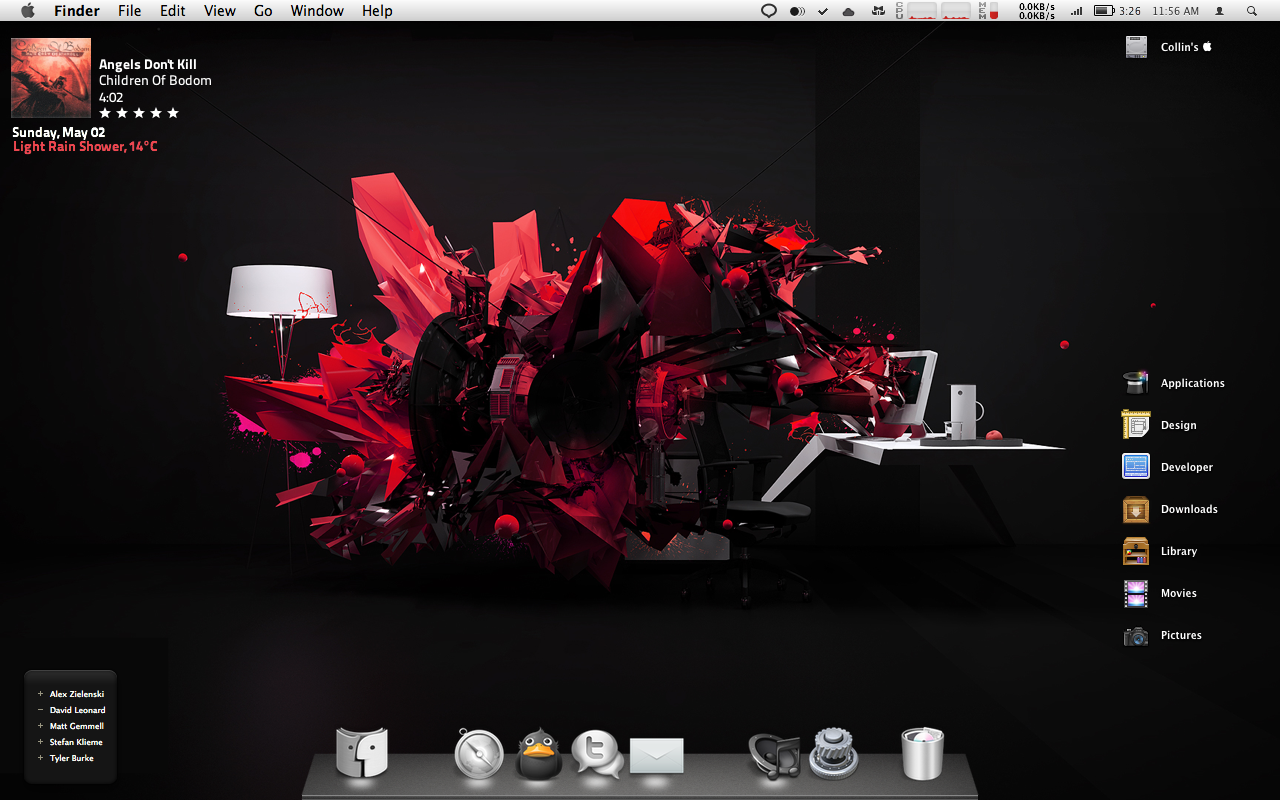Open the Help menu
Screen dimensions: 1280x800
pos(377,11)
